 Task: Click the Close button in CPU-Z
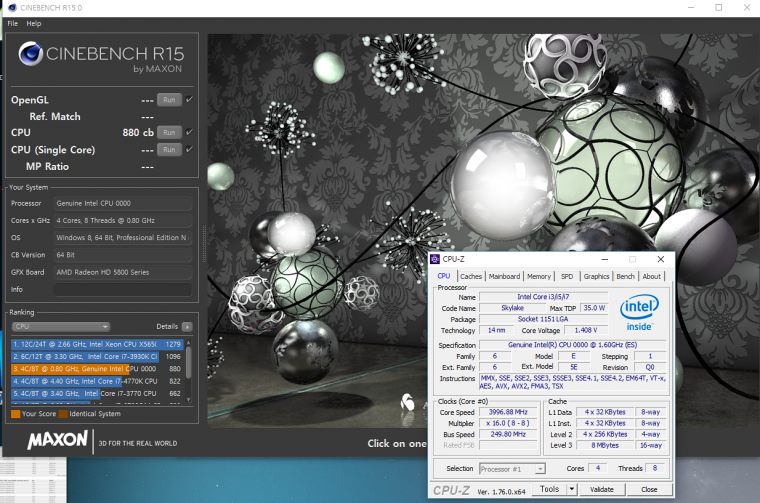click(x=649, y=489)
